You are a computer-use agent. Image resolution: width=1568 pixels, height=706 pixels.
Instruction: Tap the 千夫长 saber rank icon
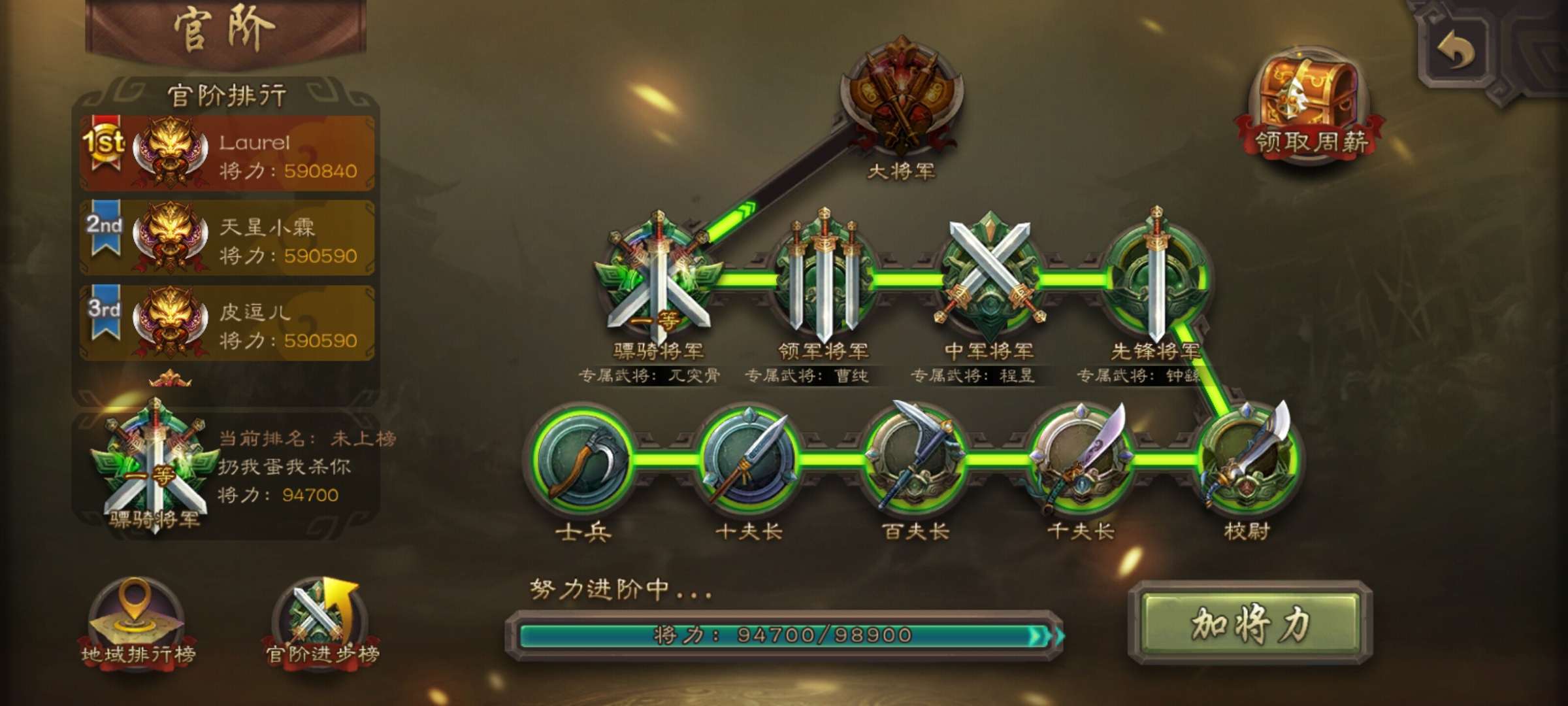(1081, 459)
